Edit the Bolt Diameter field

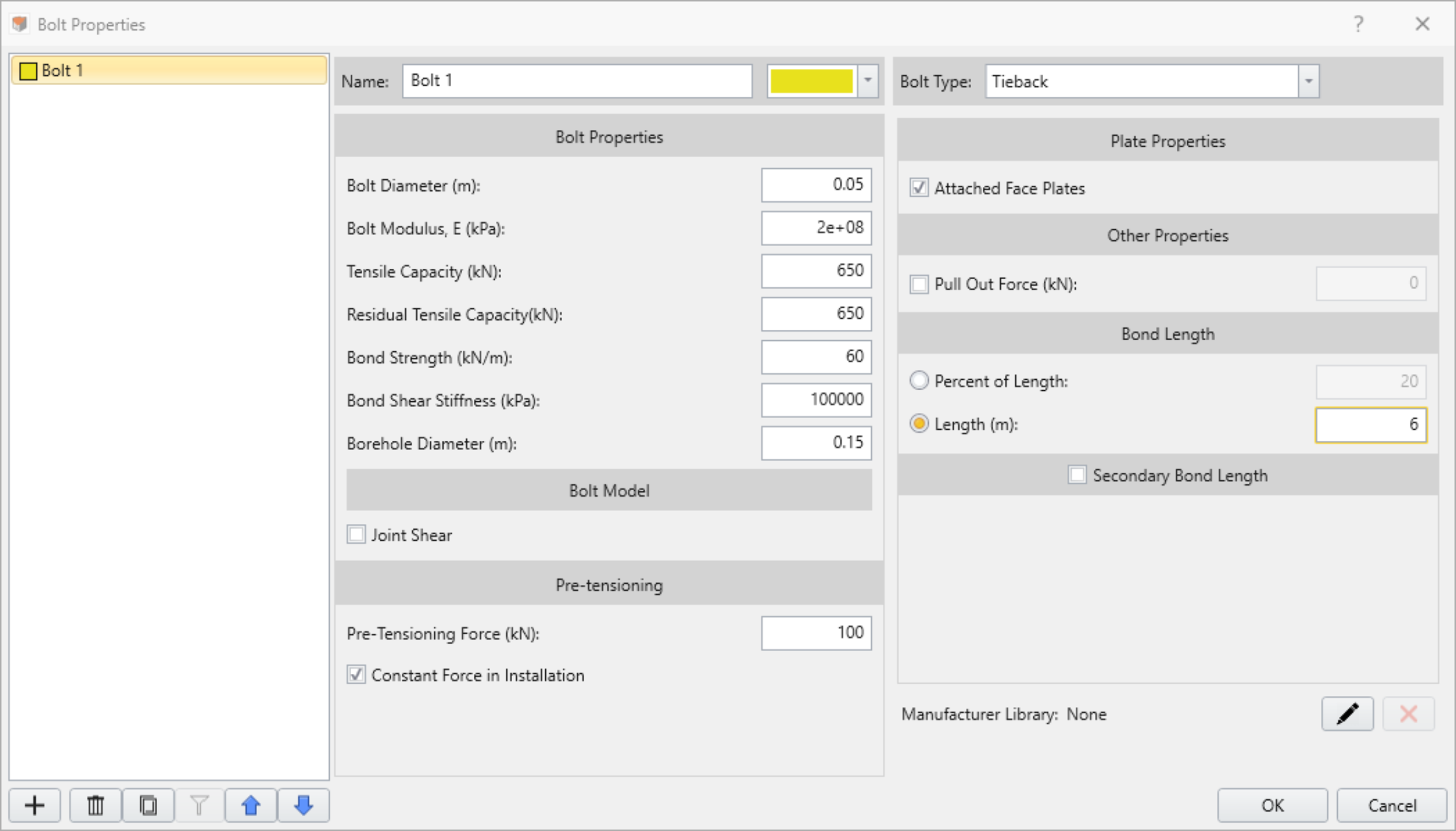click(x=816, y=184)
